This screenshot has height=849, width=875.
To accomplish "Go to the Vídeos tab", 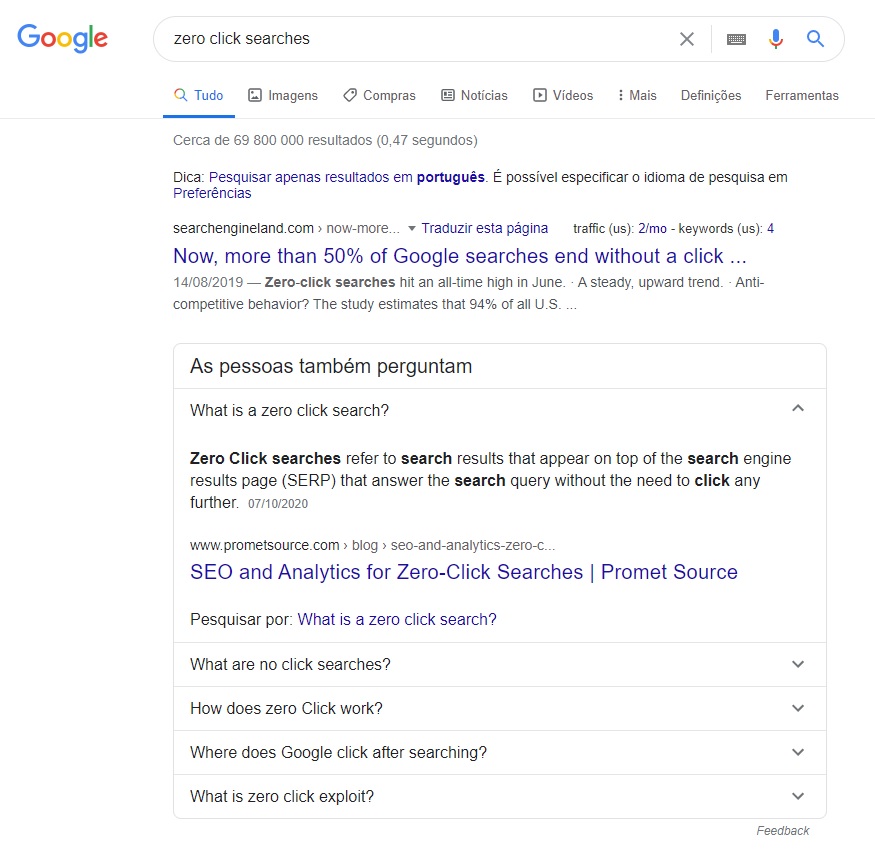I will click(563, 96).
